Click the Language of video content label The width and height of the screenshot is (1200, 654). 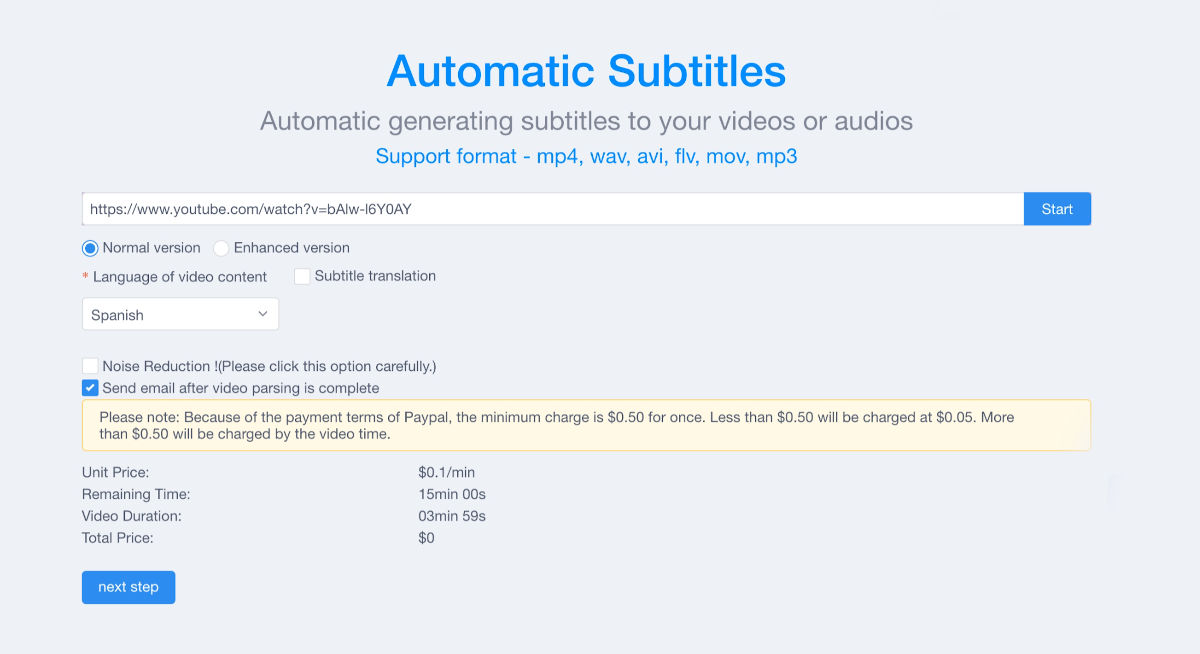pos(180,277)
